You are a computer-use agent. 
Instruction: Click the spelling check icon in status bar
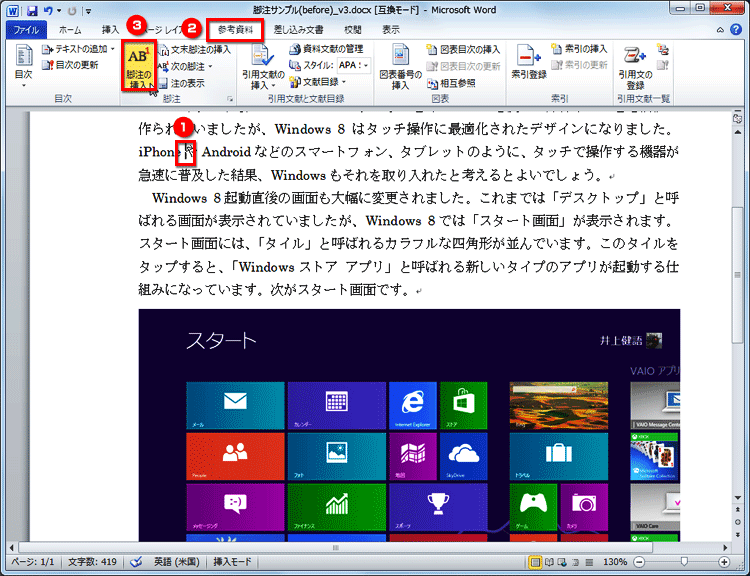tap(136, 562)
